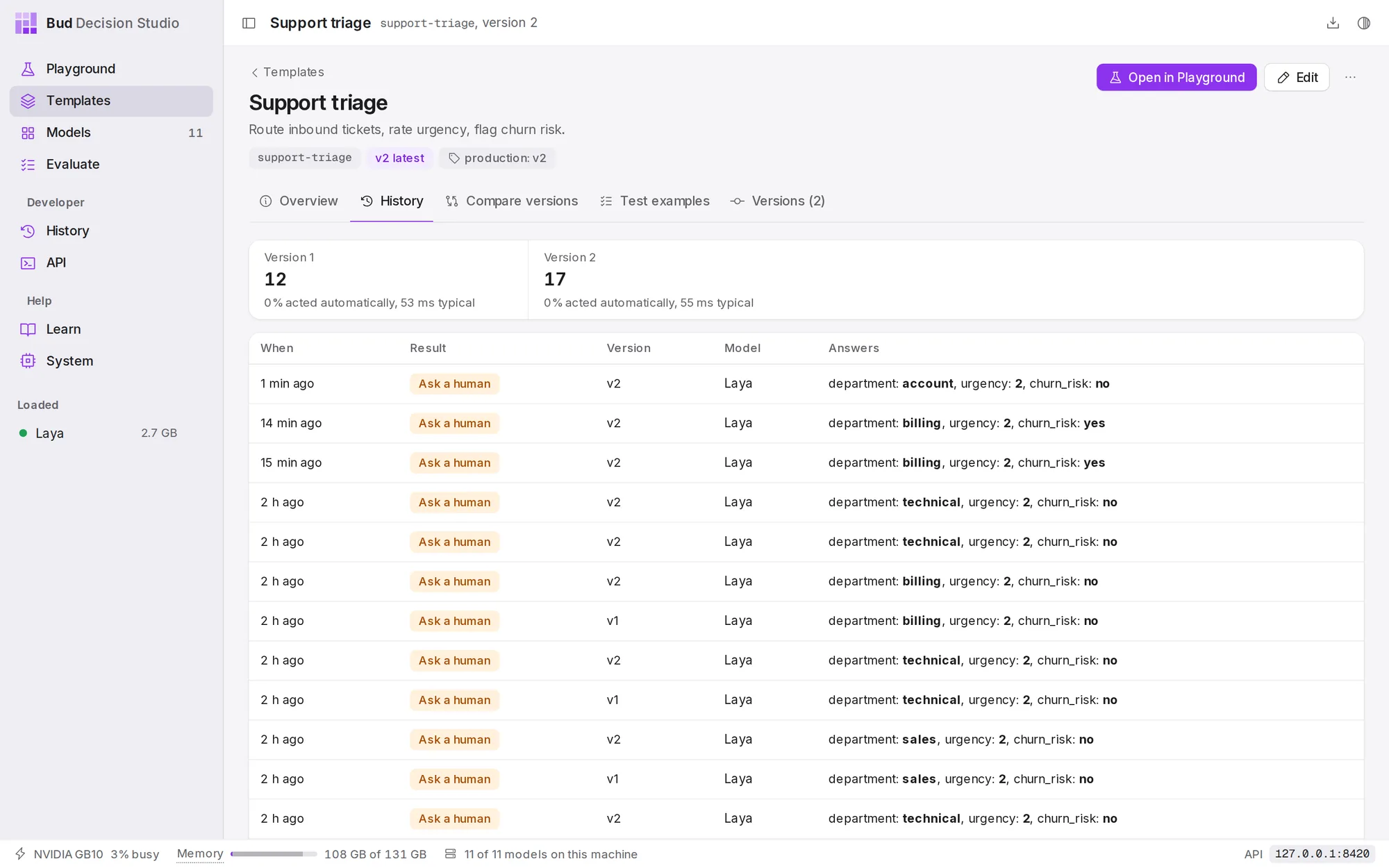This screenshot has width=1389, height=868.
Task: Select the Version 1 stats card
Action: click(x=389, y=280)
